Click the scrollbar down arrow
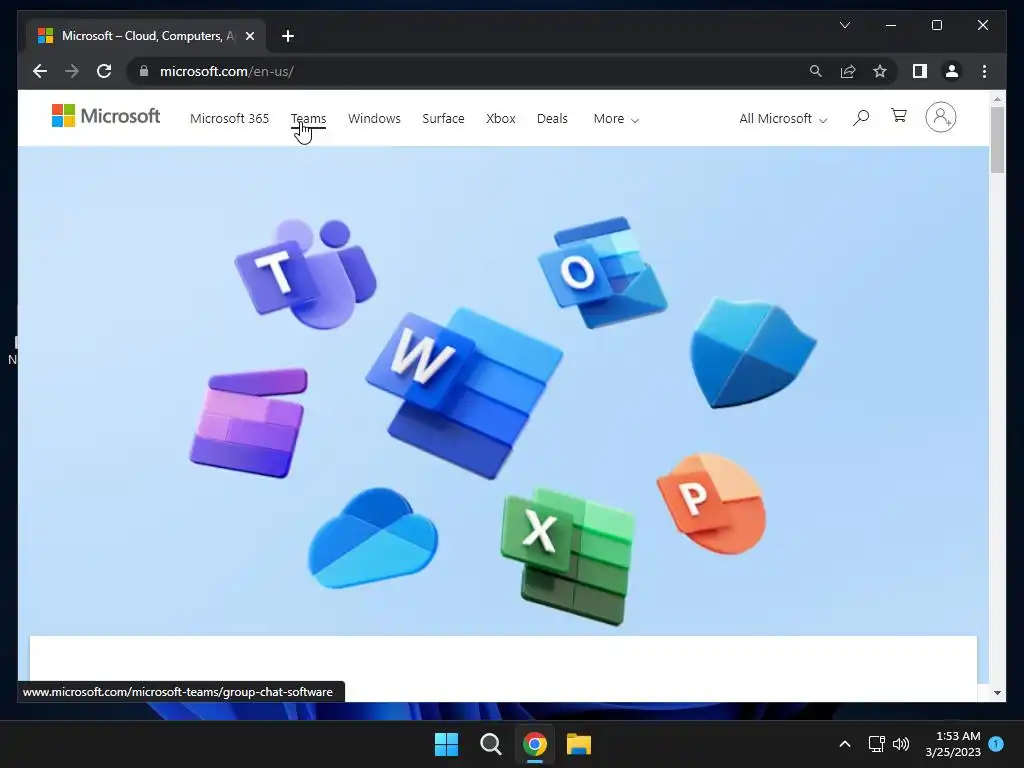Image resolution: width=1024 pixels, height=768 pixels. click(x=997, y=693)
